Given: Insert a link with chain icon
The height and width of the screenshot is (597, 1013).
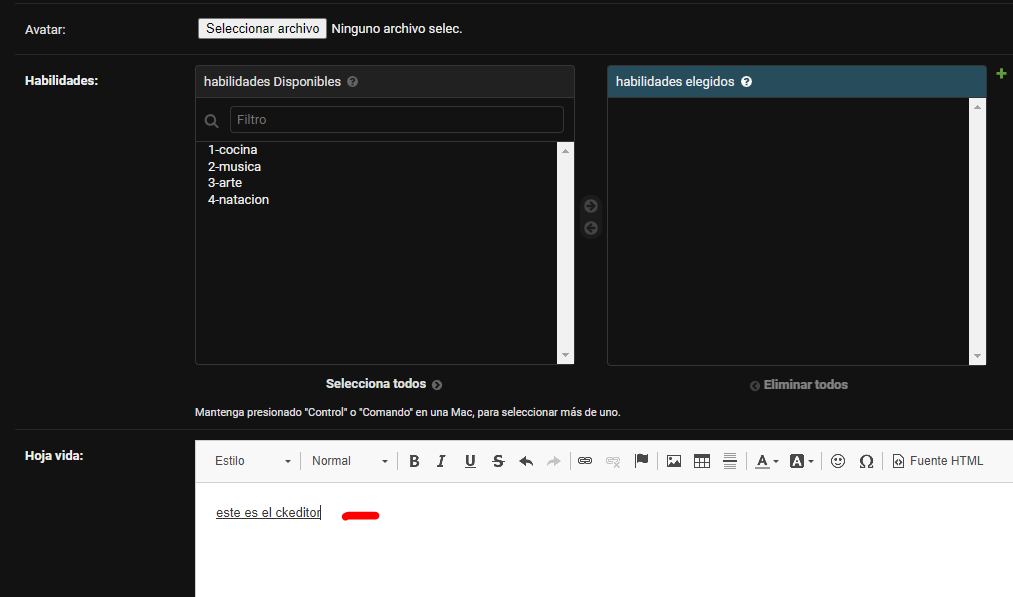Looking at the screenshot, I should (585, 461).
